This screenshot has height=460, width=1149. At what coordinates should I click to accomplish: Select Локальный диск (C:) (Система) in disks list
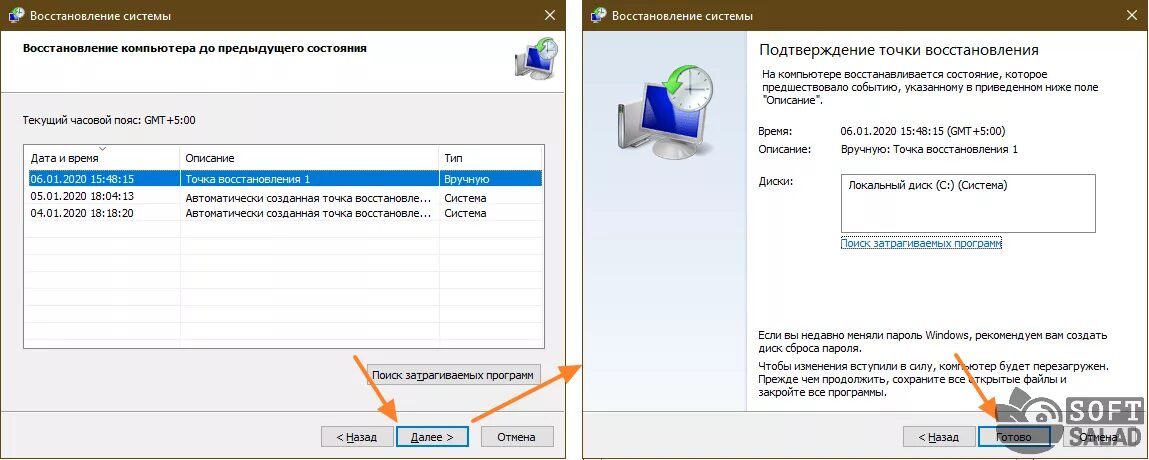coord(928,185)
